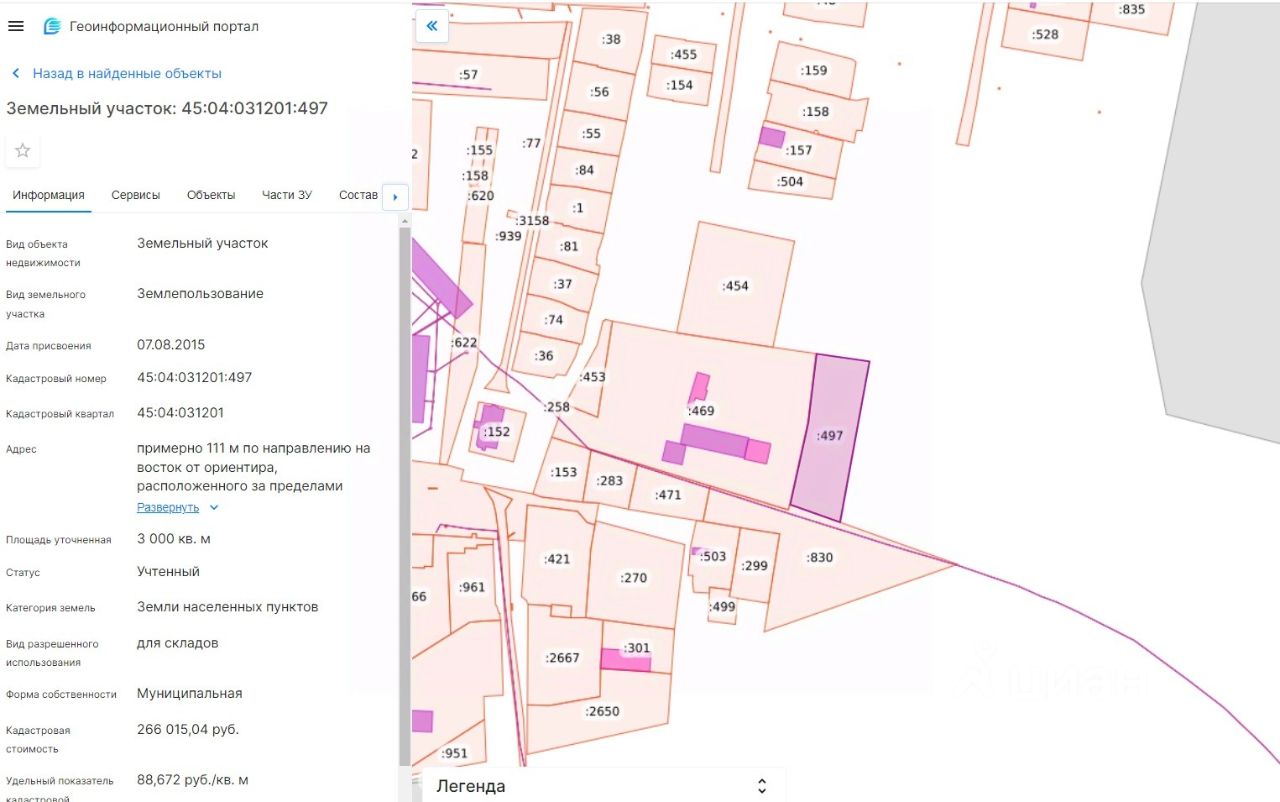Click parcel :951 on the map
Image resolution: width=1280 pixels, height=802 pixels.
coord(454,754)
